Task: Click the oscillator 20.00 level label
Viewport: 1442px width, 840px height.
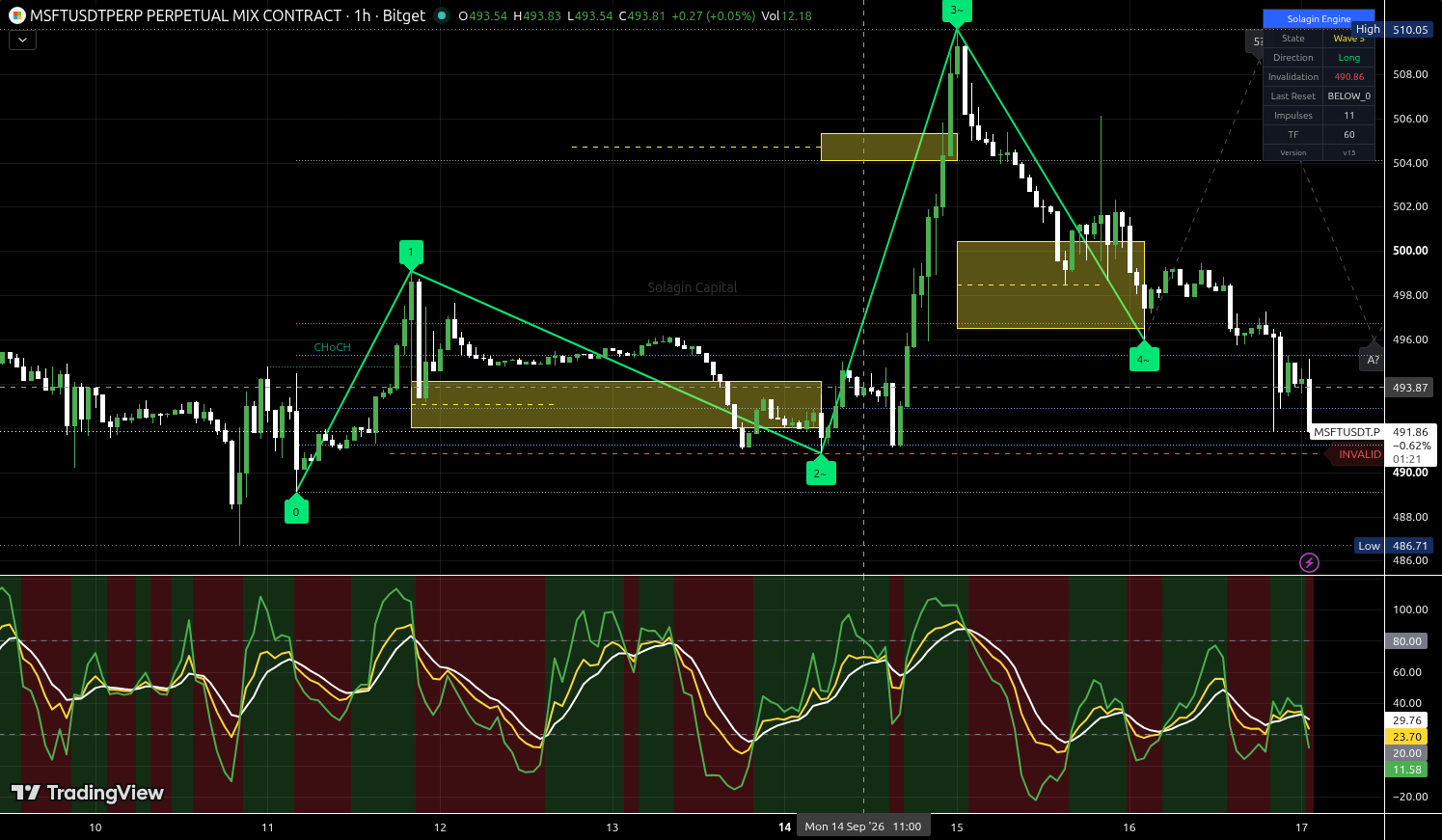Action: 1406,753
